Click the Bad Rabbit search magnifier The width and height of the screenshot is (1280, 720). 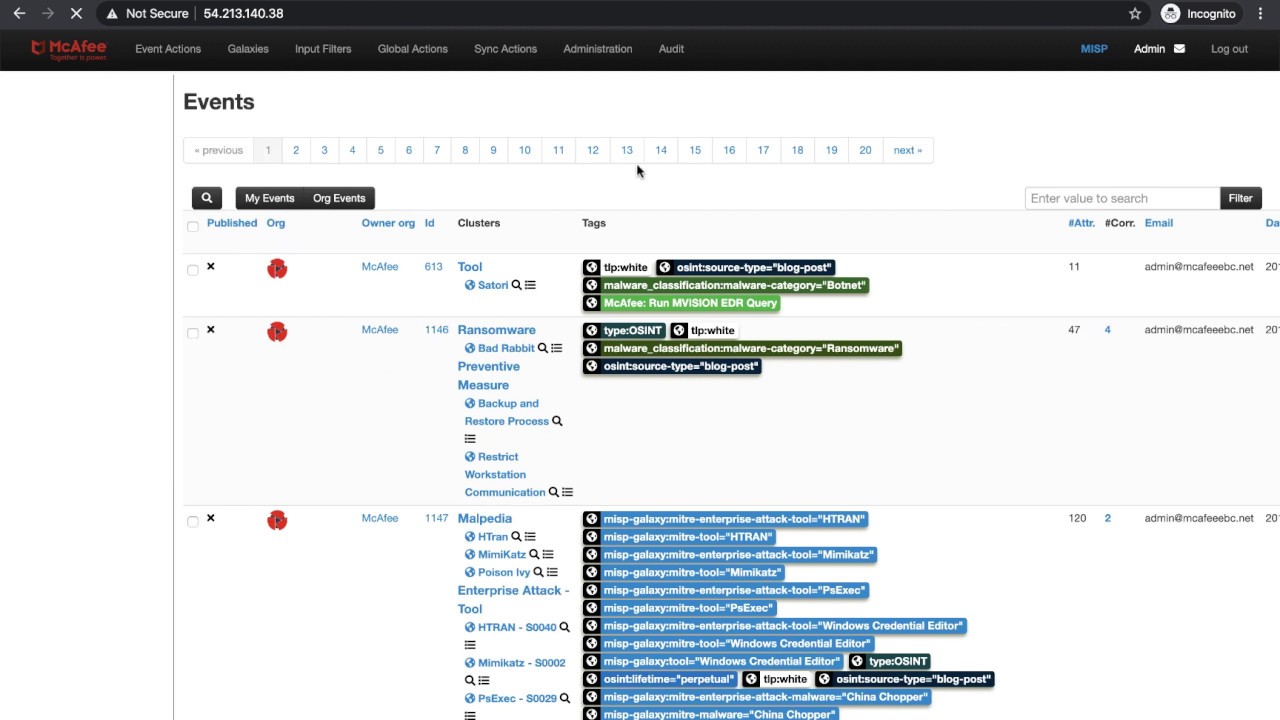(543, 348)
